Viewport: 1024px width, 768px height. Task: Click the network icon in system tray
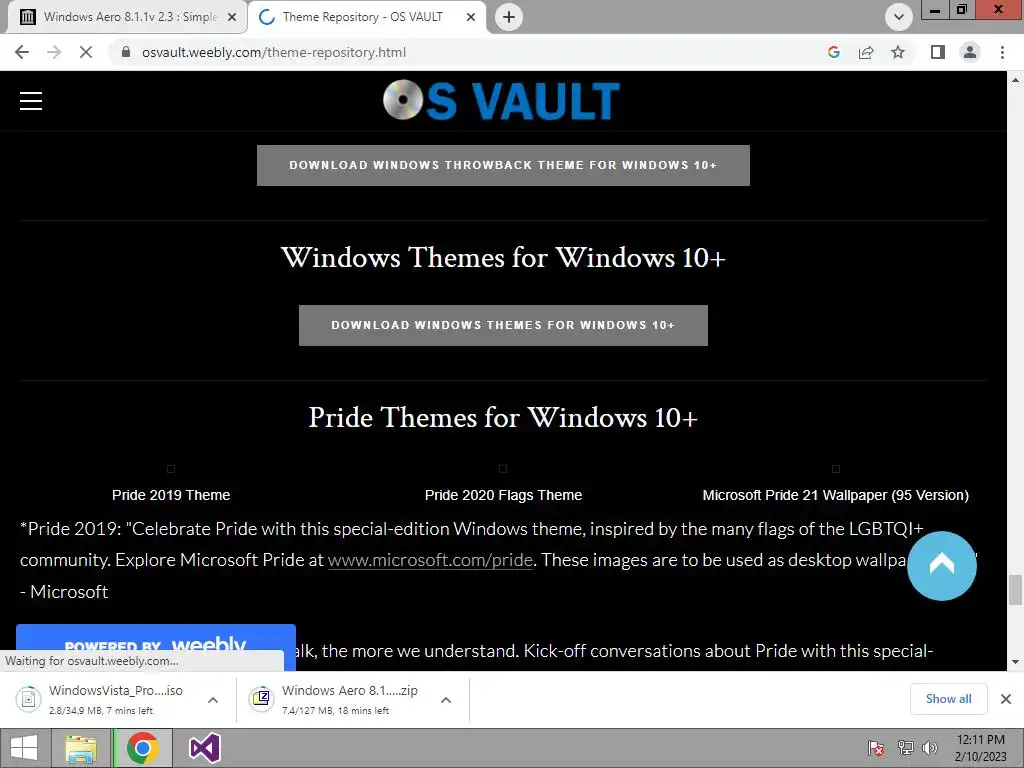tap(905, 748)
